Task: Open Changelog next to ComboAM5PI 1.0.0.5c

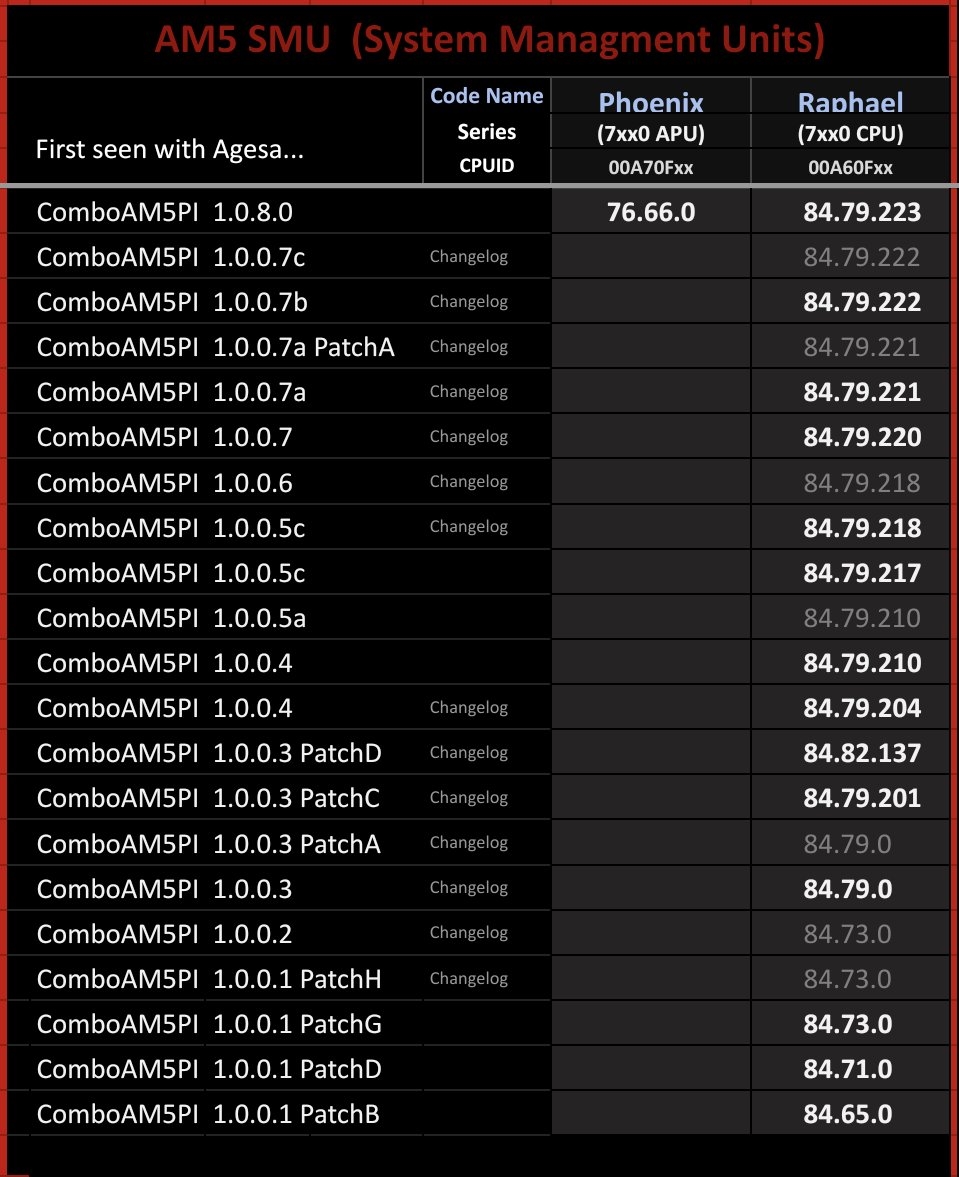Action: (468, 527)
